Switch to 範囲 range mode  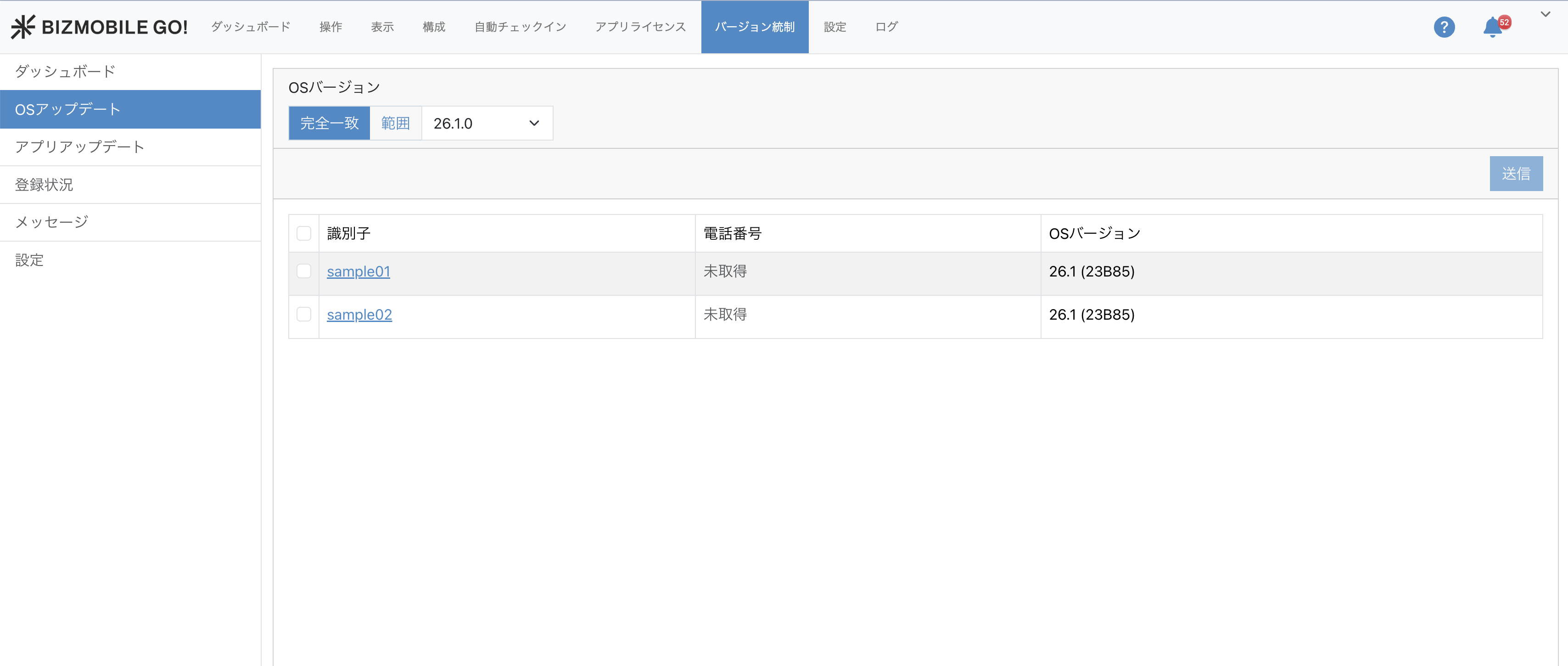(396, 124)
